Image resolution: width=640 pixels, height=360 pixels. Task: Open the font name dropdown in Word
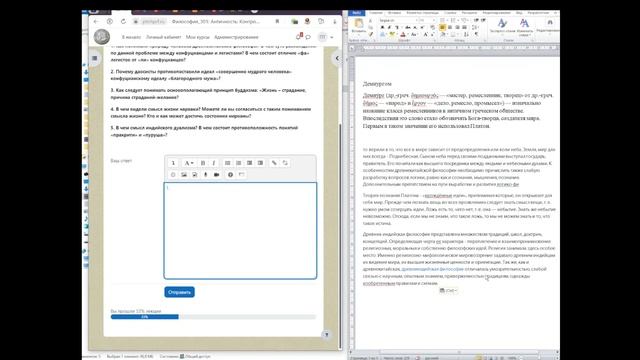416,20
